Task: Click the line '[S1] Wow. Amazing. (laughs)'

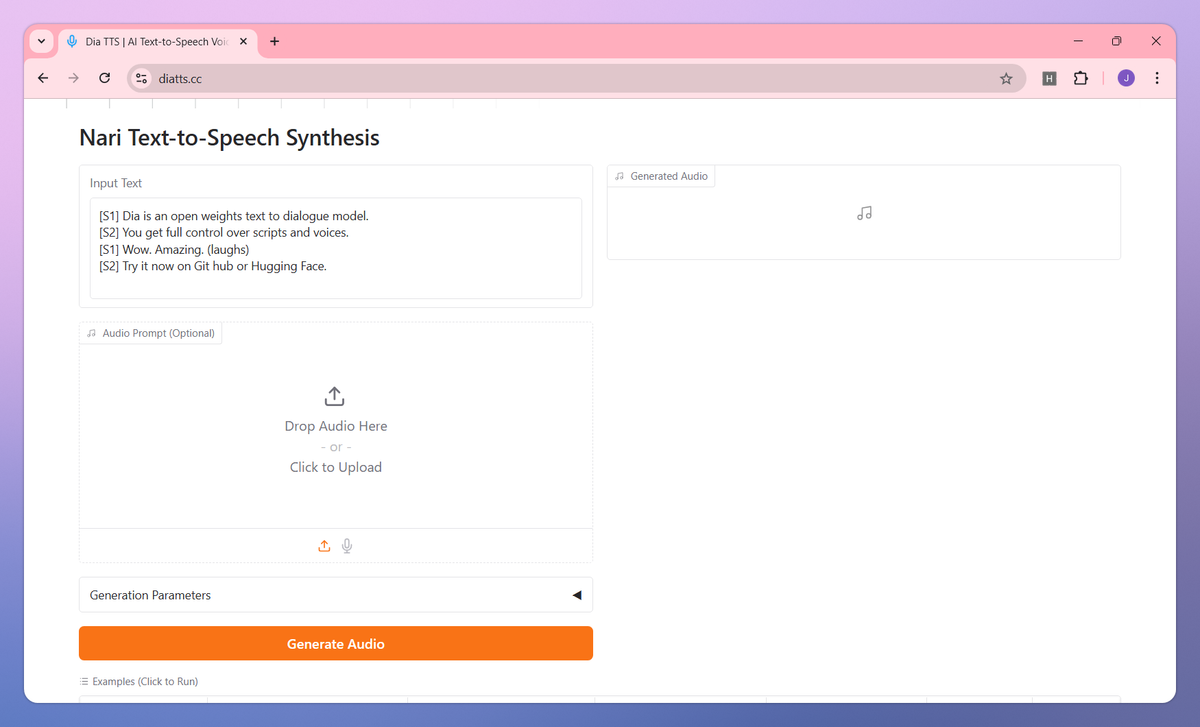Action: pos(174,250)
